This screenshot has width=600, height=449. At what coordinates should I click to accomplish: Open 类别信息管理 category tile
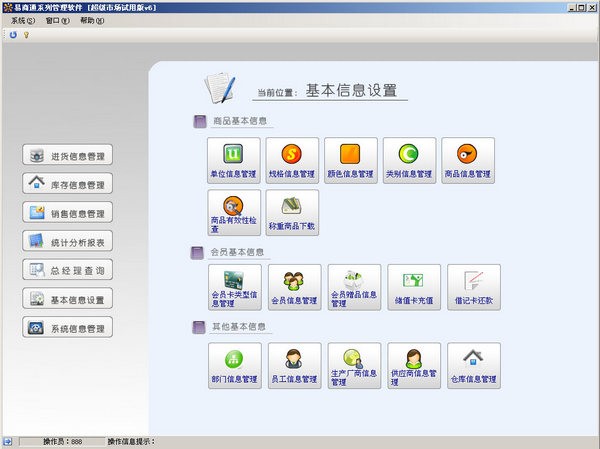point(409,160)
